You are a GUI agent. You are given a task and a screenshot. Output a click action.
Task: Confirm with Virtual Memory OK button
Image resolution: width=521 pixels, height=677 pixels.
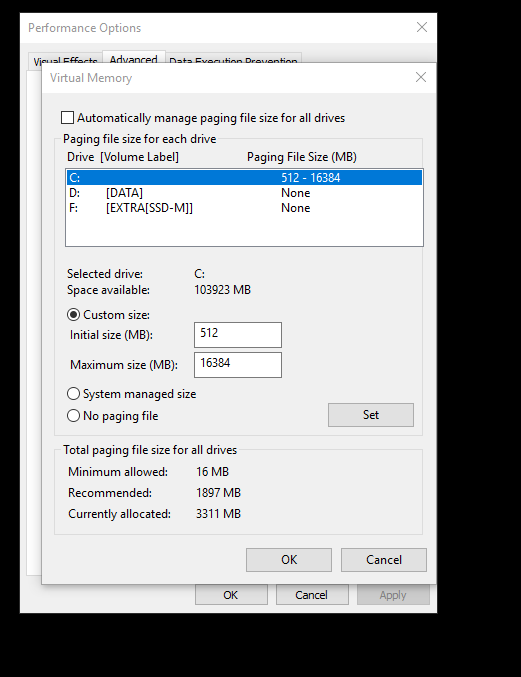(x=289, y=560)
